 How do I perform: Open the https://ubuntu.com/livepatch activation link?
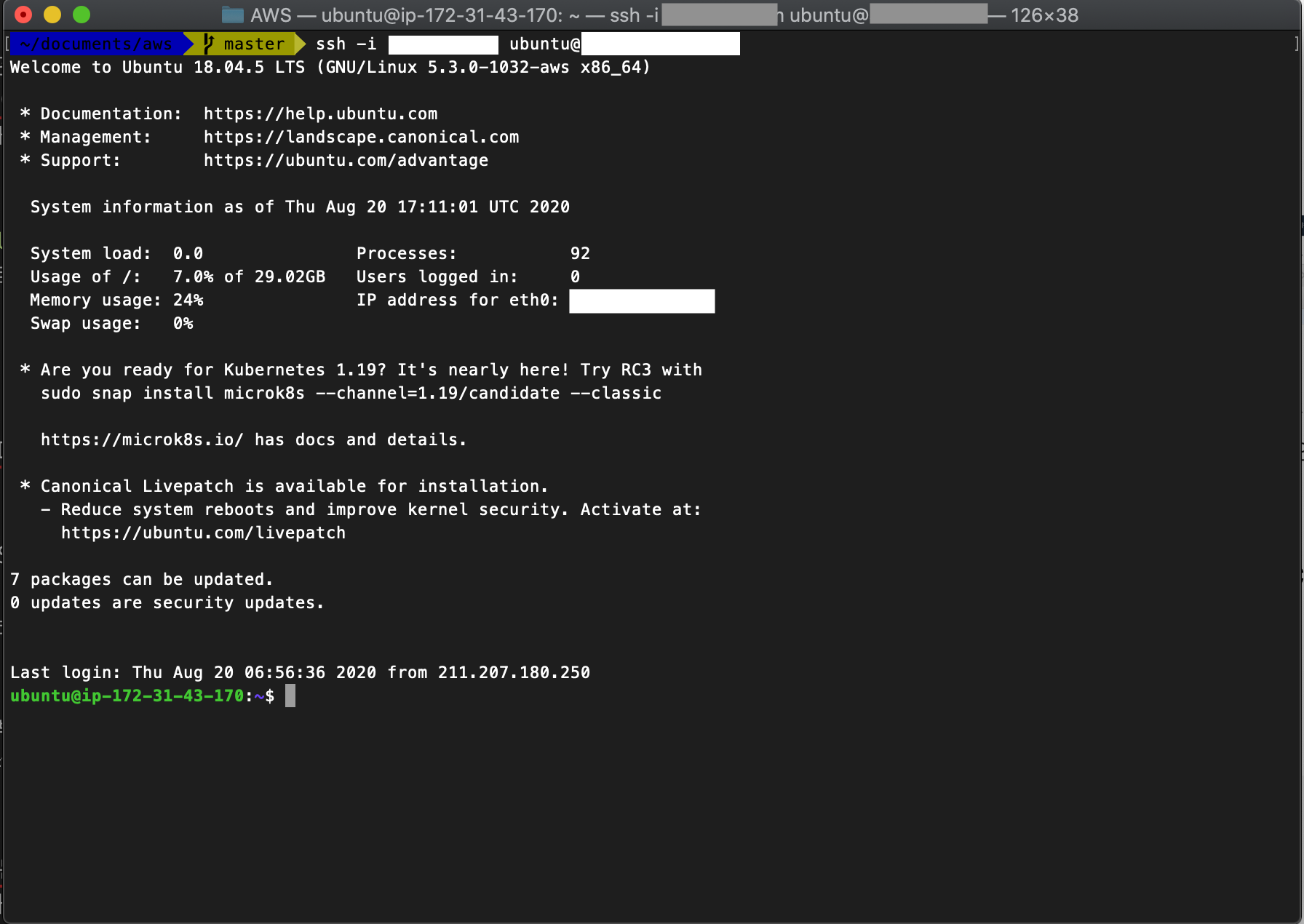tap(204, 533)
